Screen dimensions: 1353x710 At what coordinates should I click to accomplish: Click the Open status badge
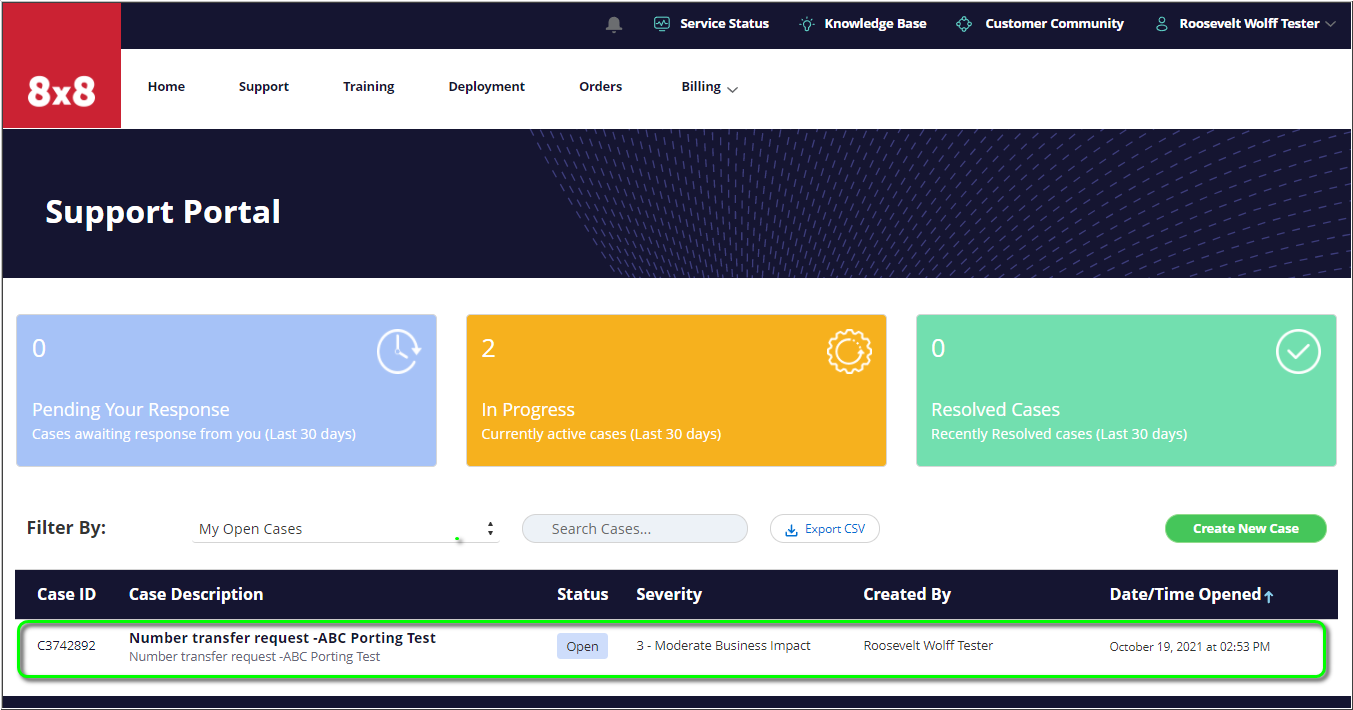(x=582, y=646)
